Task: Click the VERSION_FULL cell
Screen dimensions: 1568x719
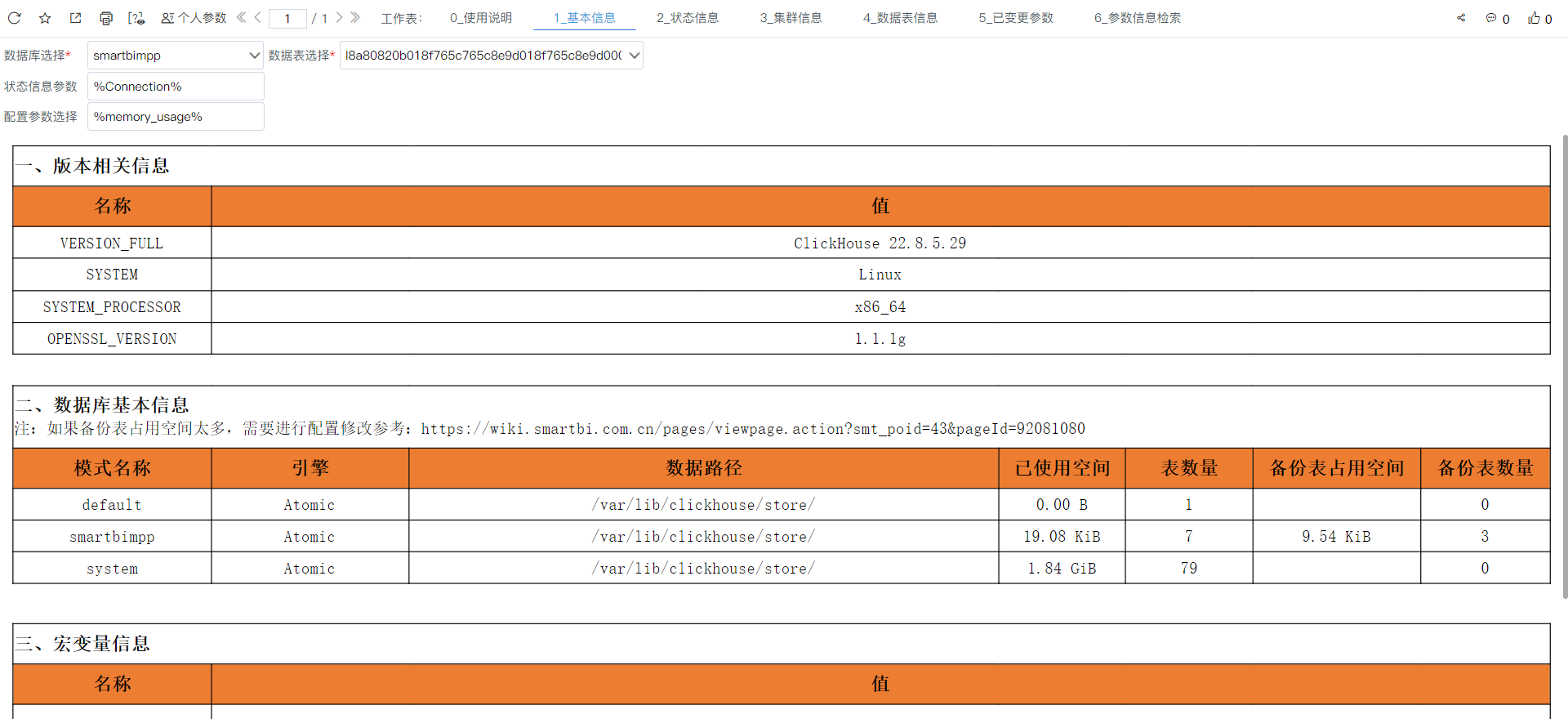Action: [x=112, y=243]
